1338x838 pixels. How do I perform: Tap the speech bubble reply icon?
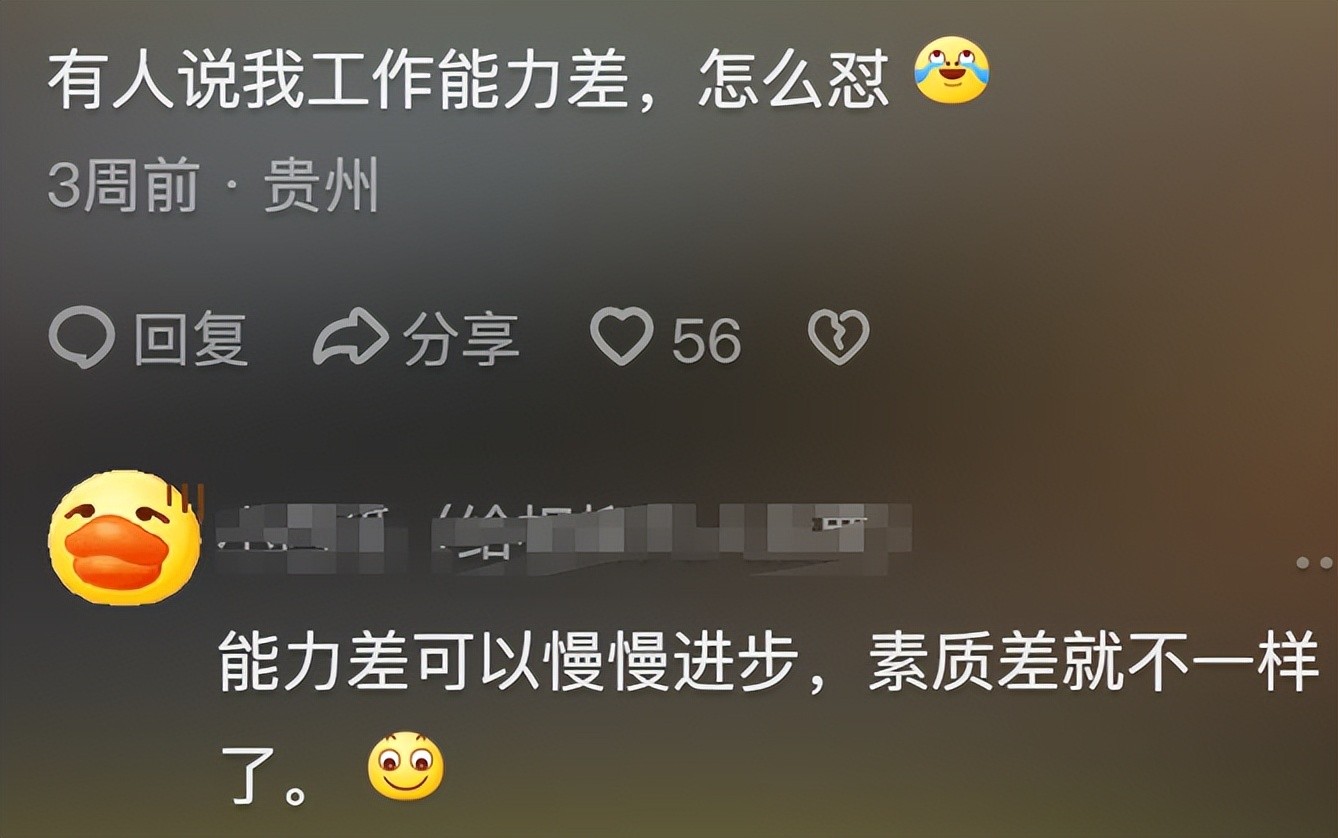point(82,338)
